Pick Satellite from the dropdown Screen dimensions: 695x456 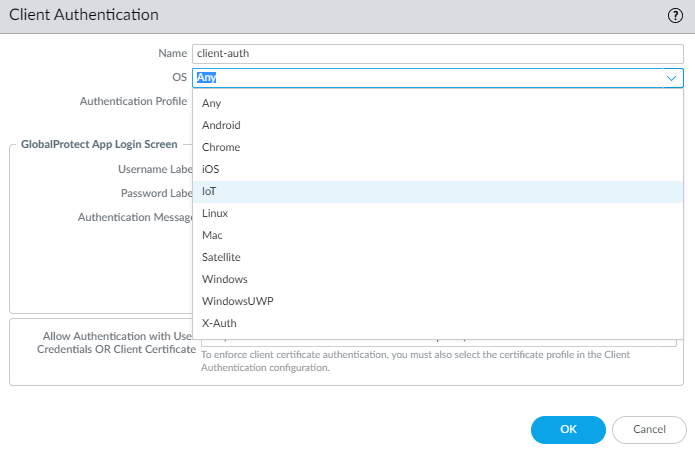click(x=221, y=257)
